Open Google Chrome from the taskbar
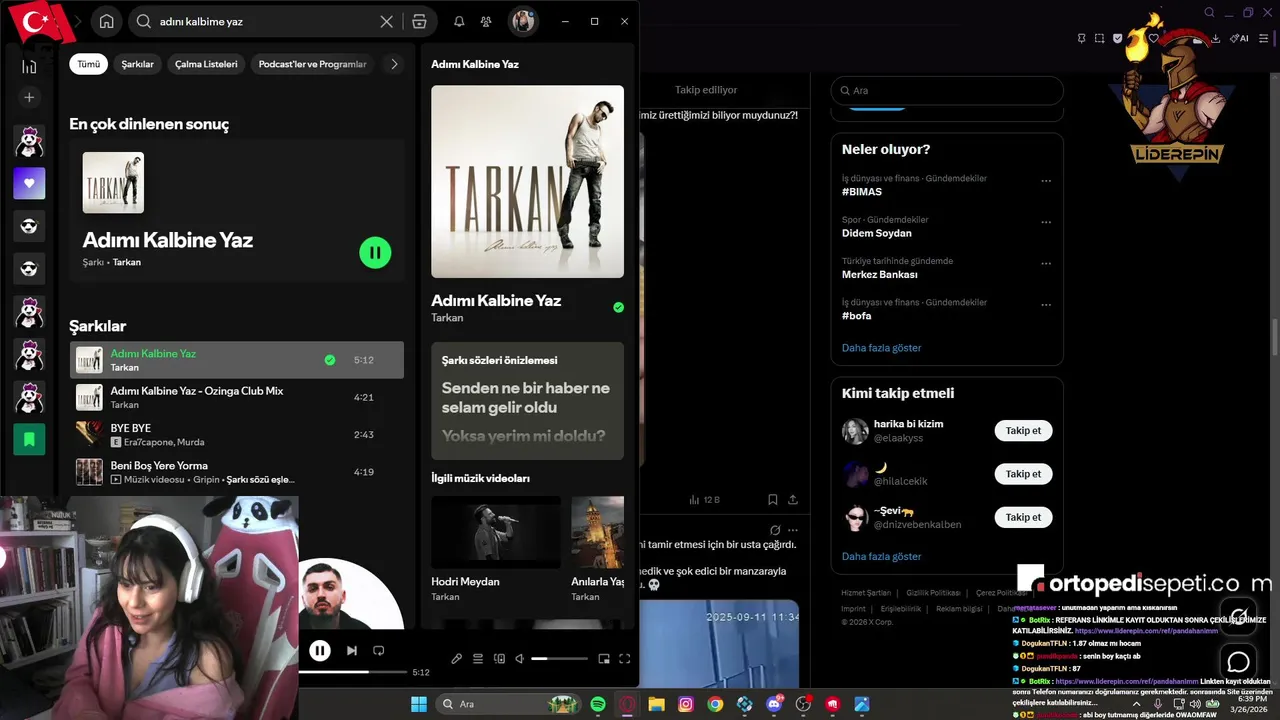This screenshot has height=720, width=1280. coord(715,704)
